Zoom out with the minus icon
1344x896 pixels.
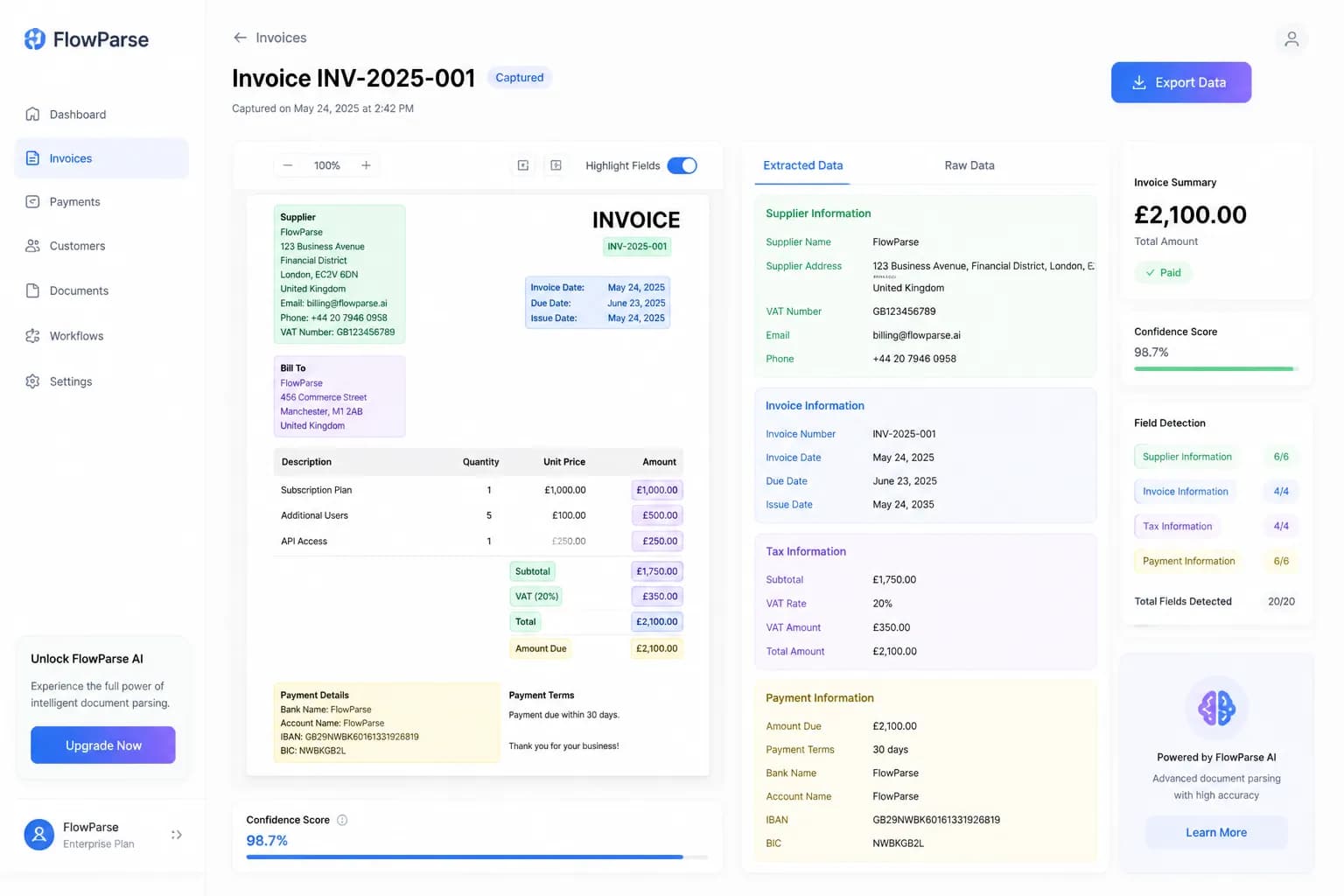[288, 165]
